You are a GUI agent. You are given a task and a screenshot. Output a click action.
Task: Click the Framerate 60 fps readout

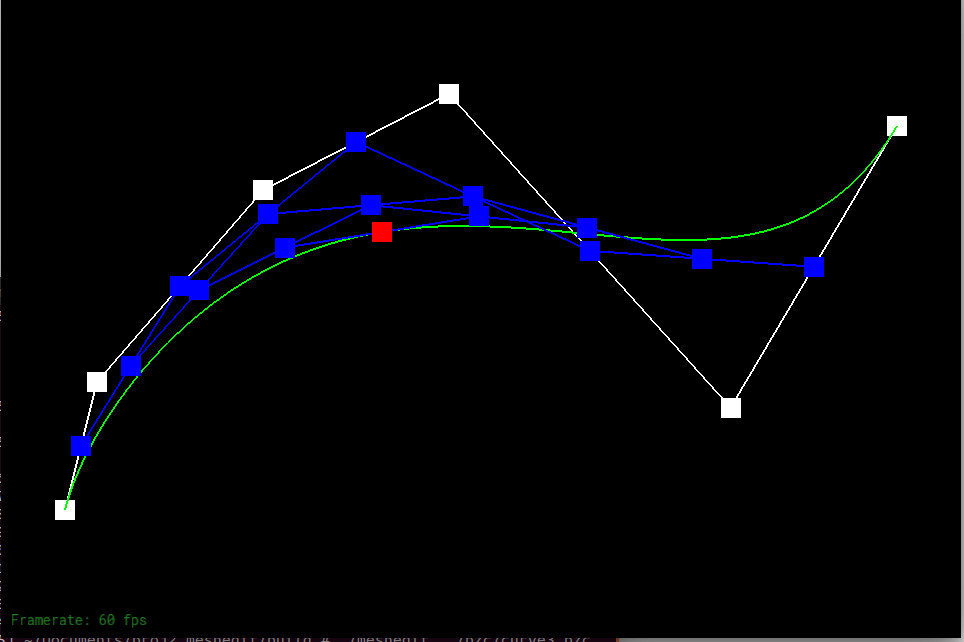click(x=79, y=620)
